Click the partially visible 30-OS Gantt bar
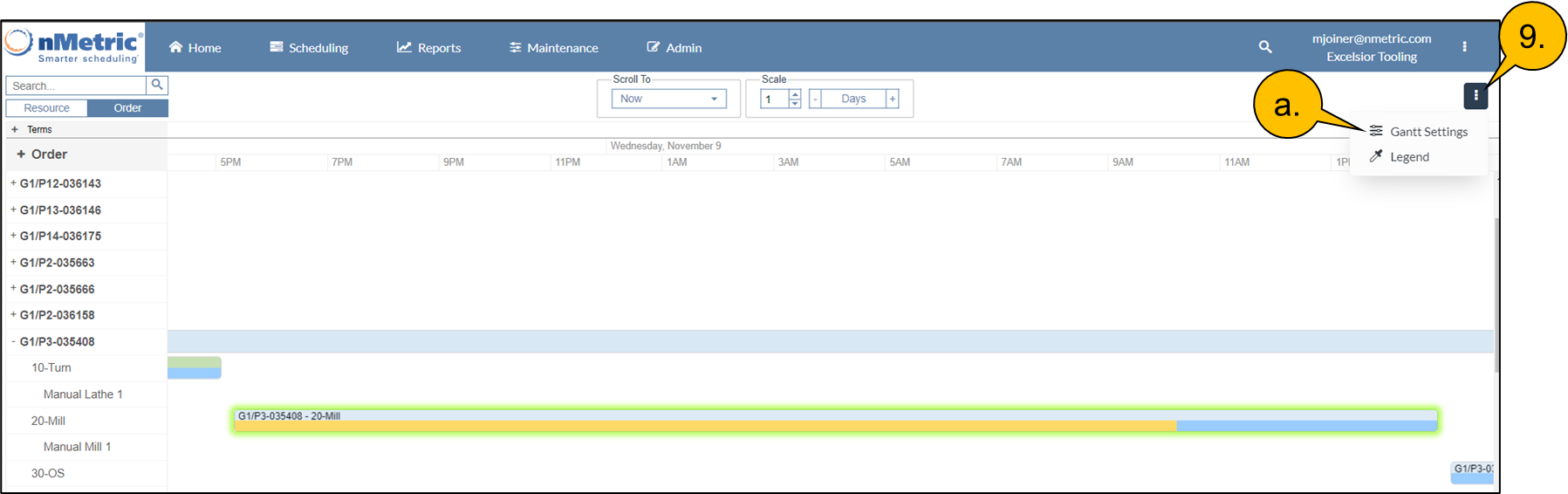The height and width of the screenshot is (494, 1568). (x=1472, y=473)
